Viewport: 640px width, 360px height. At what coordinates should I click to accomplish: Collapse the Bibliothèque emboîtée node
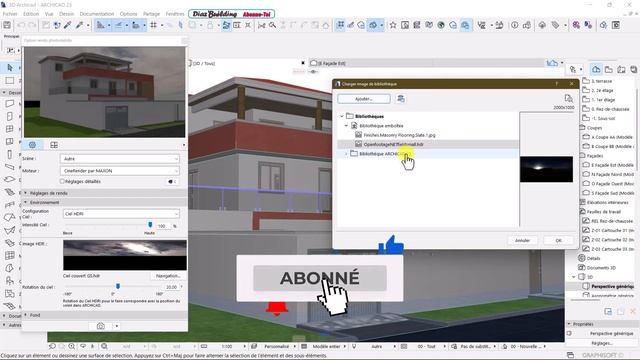[x=347, y=126]
